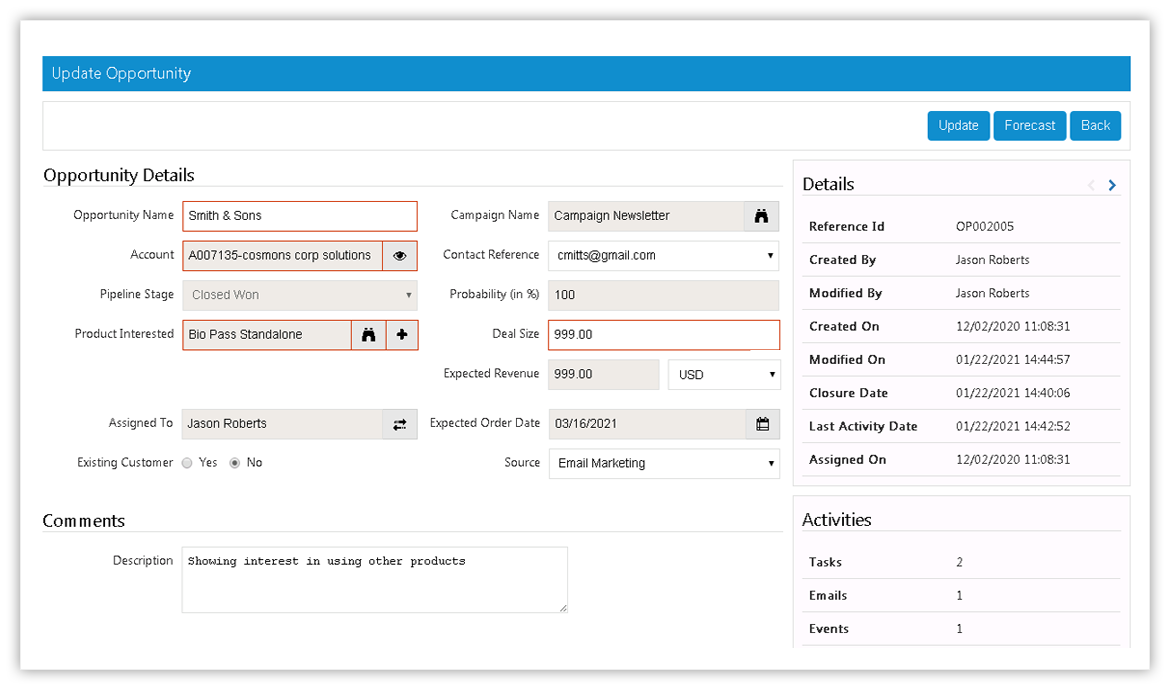Click the eye icon beside Account field
The height and width of the screenshot is (690, 1170).
(x=400, y=256)
